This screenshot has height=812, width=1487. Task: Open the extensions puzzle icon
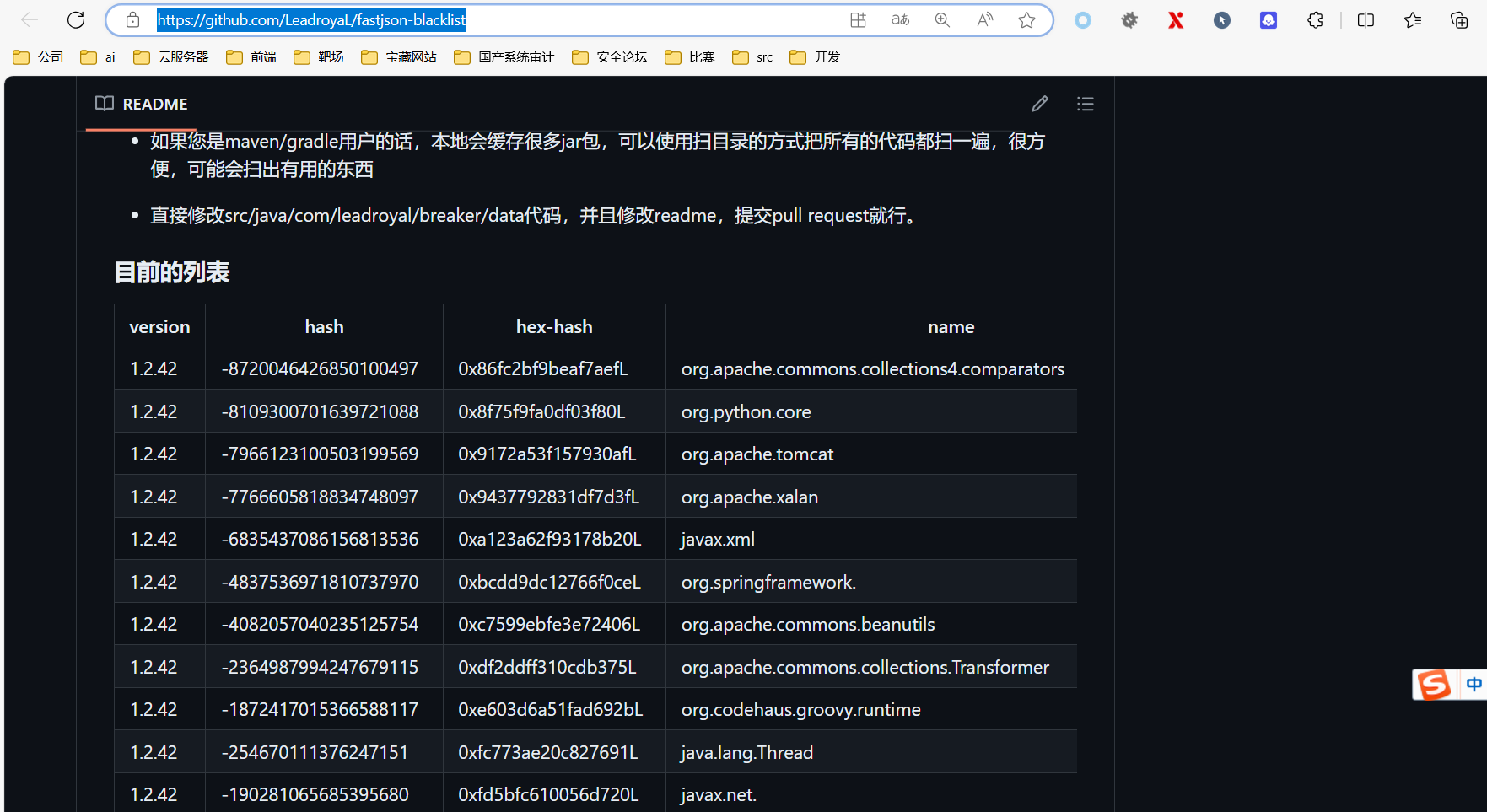pyautogui.click(x=1315, y=20)
